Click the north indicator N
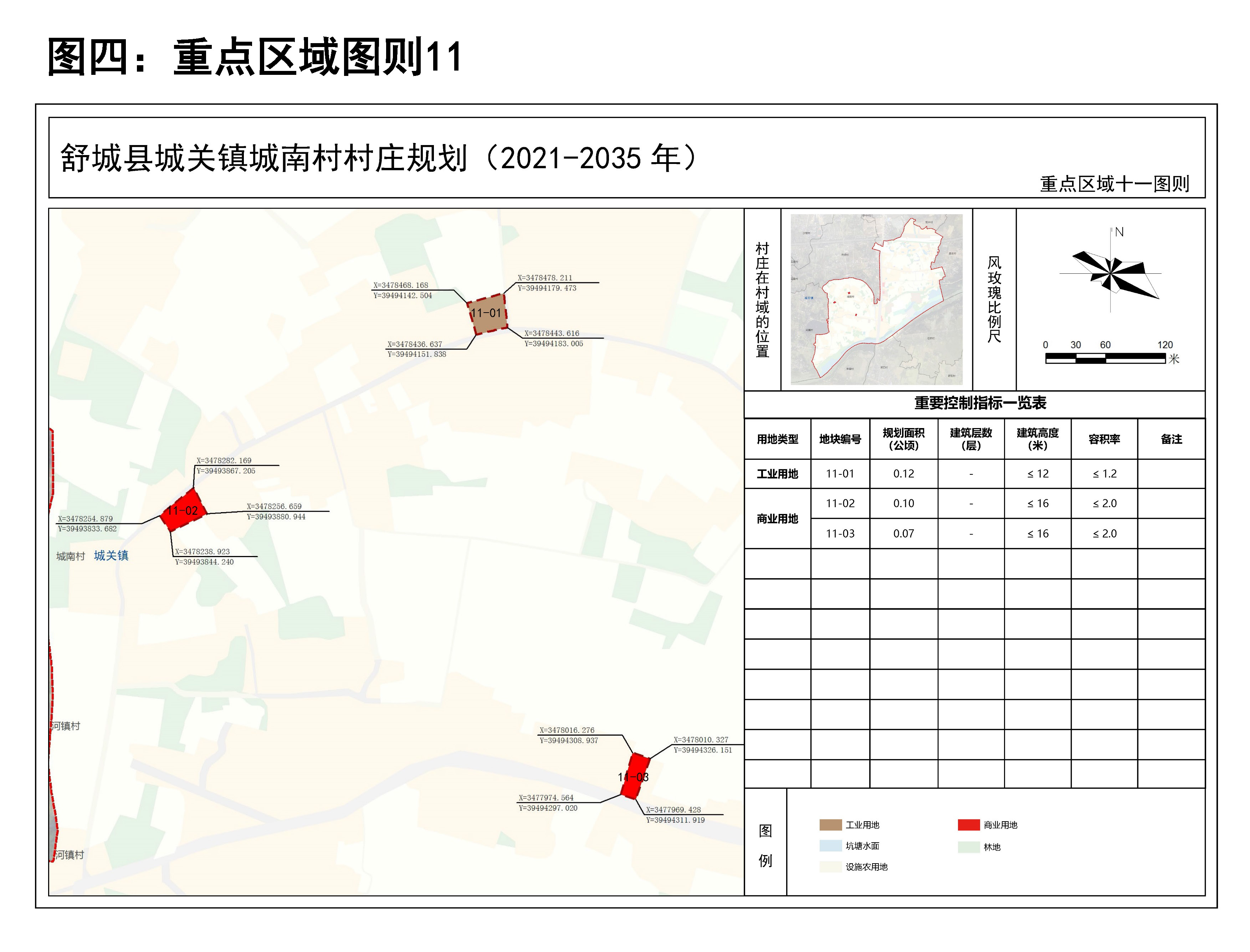 [1119, 232]
